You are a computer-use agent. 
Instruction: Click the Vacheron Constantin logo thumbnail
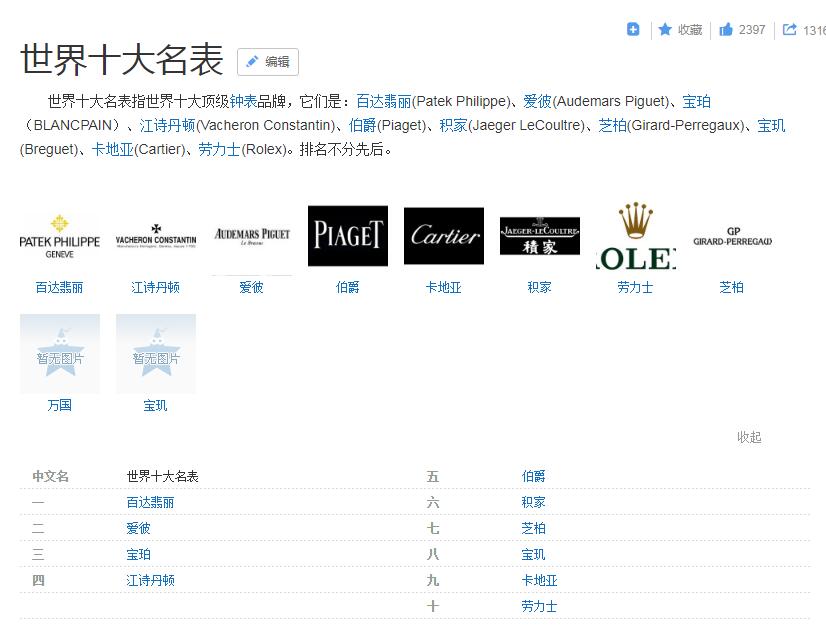[156, 236]
